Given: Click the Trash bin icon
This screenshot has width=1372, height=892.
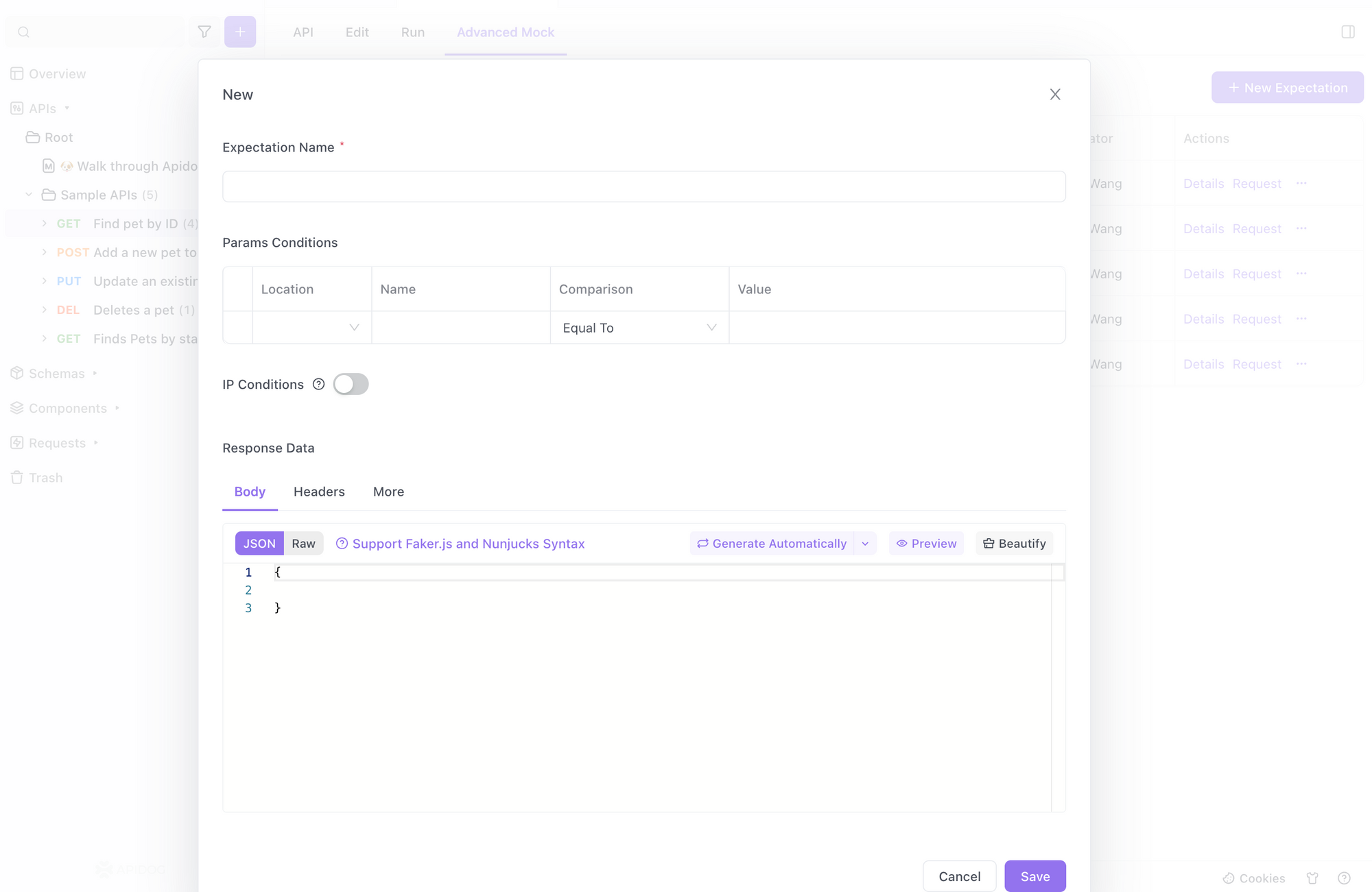Looking at the screenshot, I should (17, 477).
